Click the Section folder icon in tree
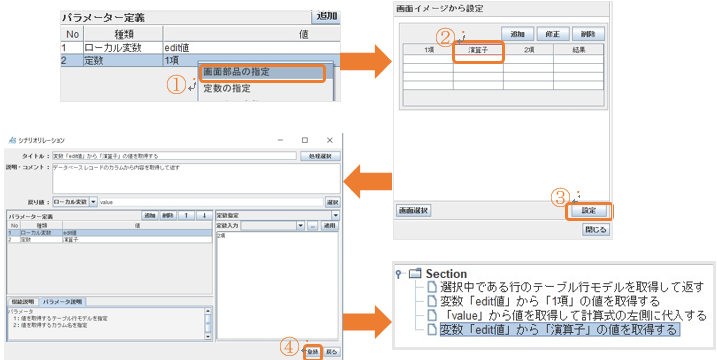 414,274
